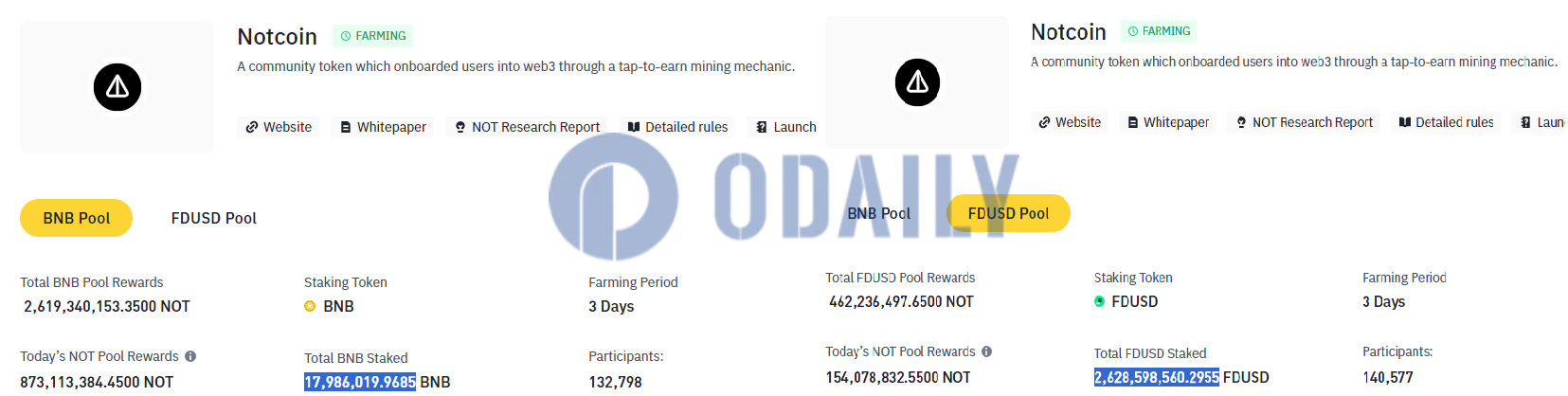Click Total BNB Pool Rewards label
1568x396 pixels.
pyautogui.click(x=92, y=282)
